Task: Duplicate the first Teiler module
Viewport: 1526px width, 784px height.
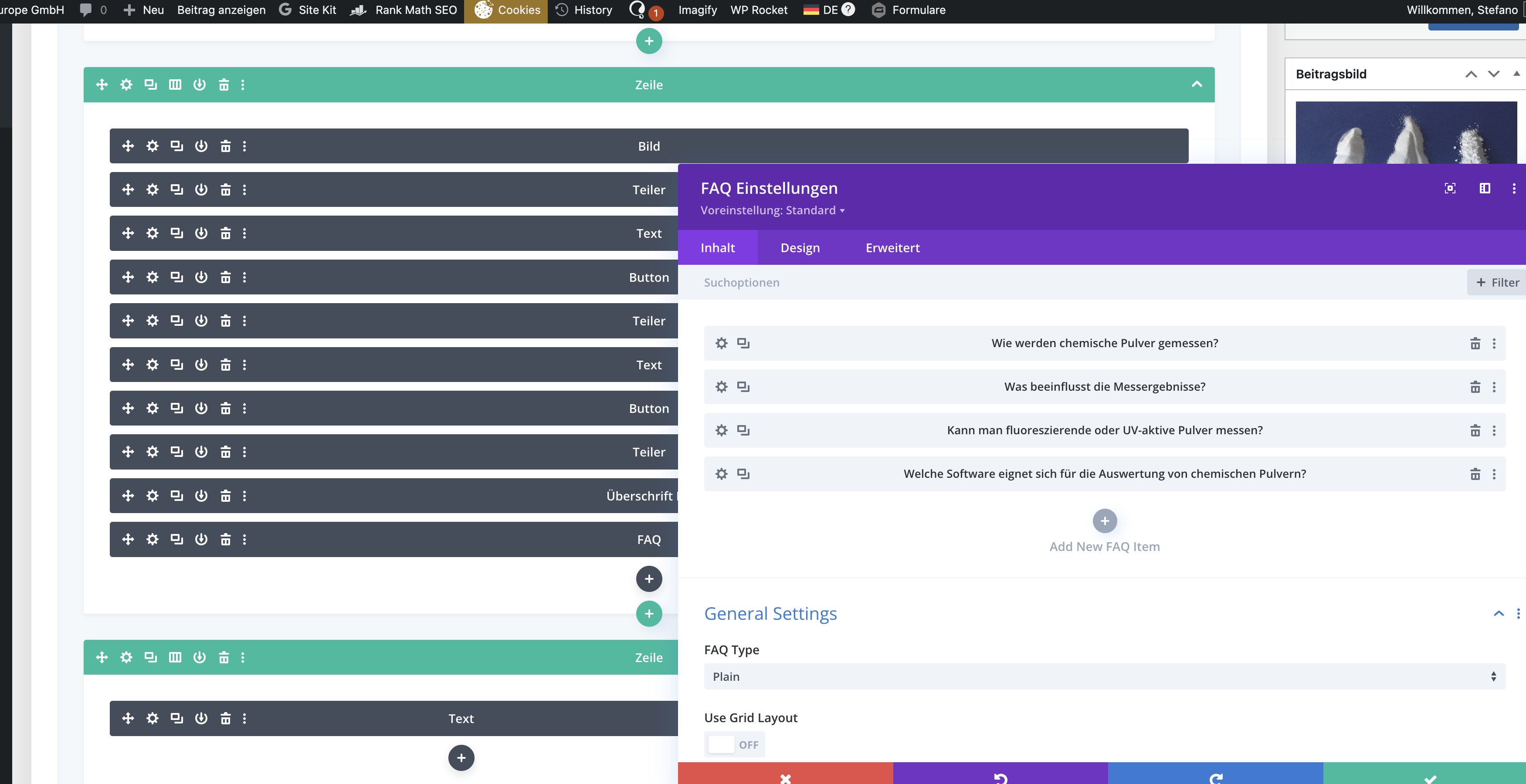Action: [x=176, y=189]
